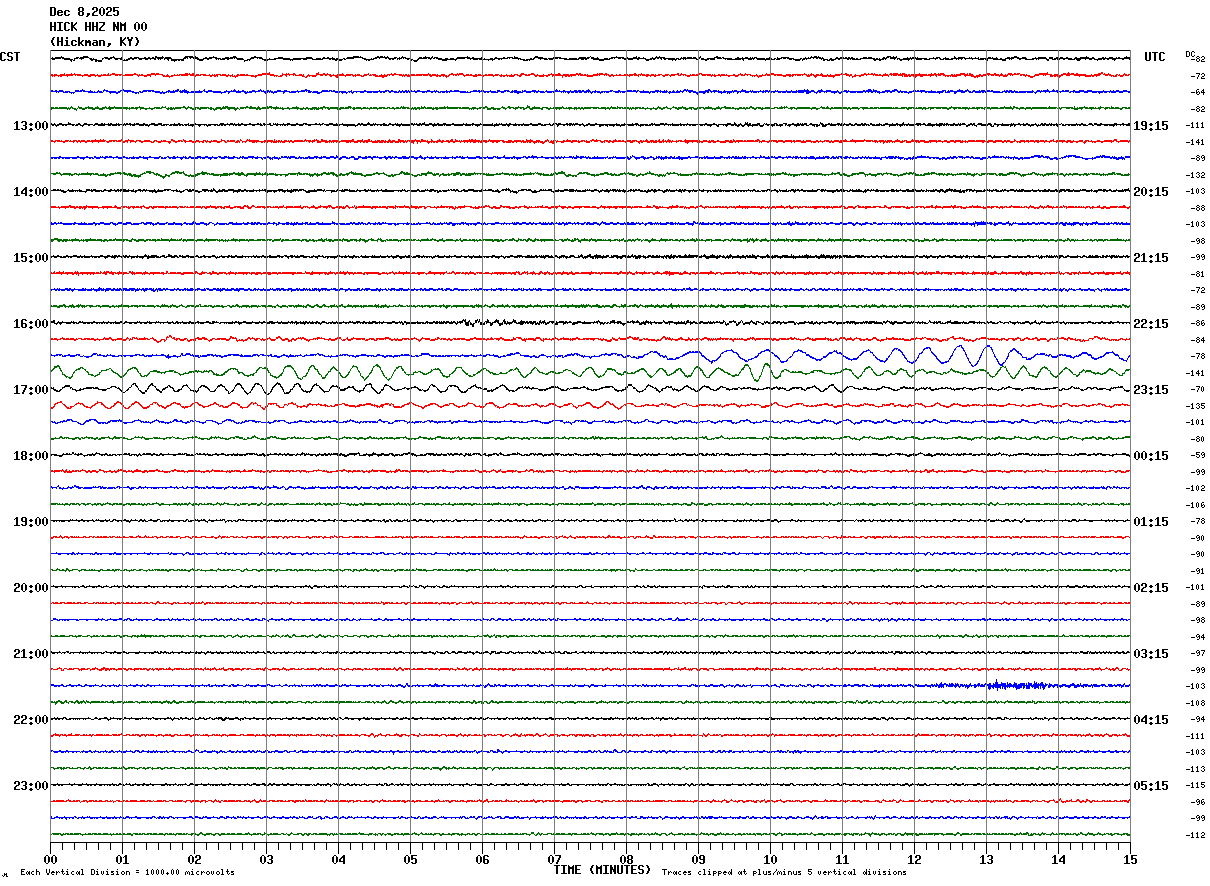This screenshot has height=886, width=1210.
Task: Click the 16:00 CST time label
Action: coord(30,324)
